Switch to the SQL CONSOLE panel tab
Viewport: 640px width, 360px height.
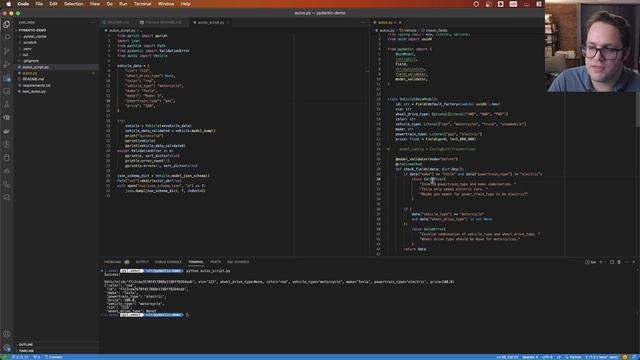coord(238,262)
